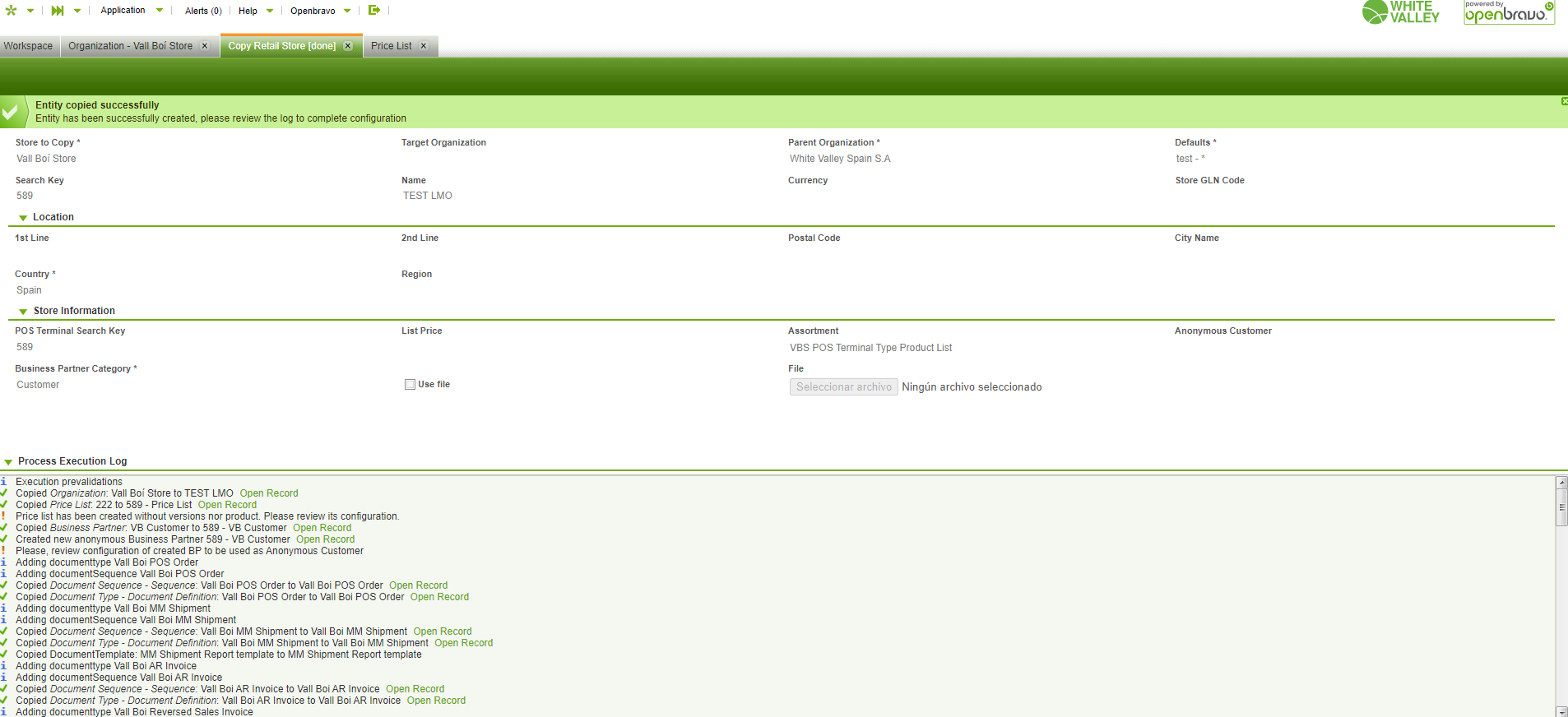
Task: Click the POS Terminal Search Key value 589
Action: point(25,347)
